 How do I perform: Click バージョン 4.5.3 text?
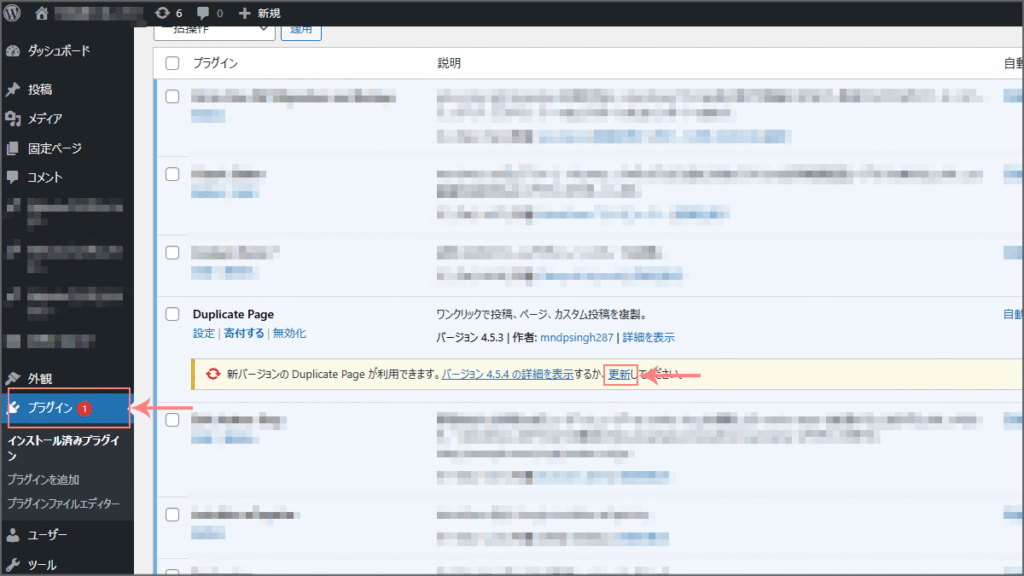470,338
